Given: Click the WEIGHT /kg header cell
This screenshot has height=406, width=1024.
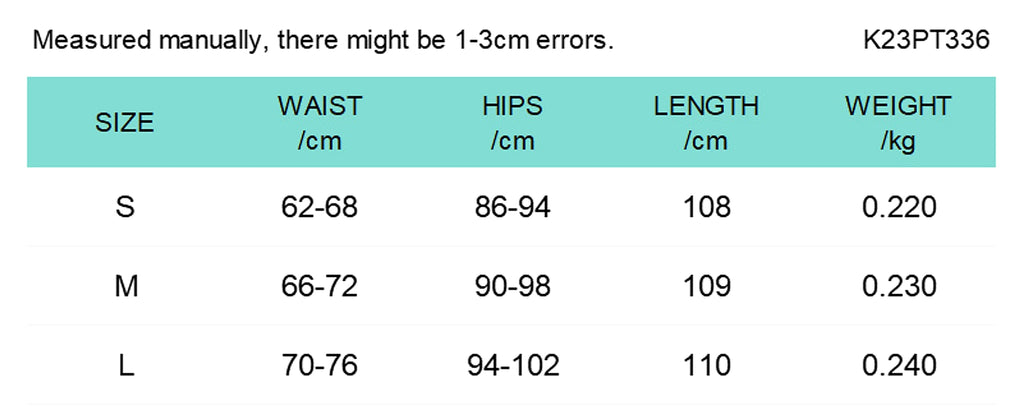Looking at the screenshot, I should click(899, 123).
